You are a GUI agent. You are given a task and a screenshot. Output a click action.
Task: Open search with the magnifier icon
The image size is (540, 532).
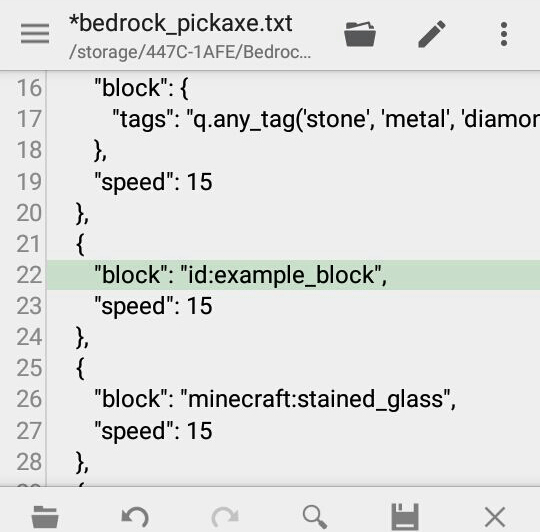coord(315,517)
